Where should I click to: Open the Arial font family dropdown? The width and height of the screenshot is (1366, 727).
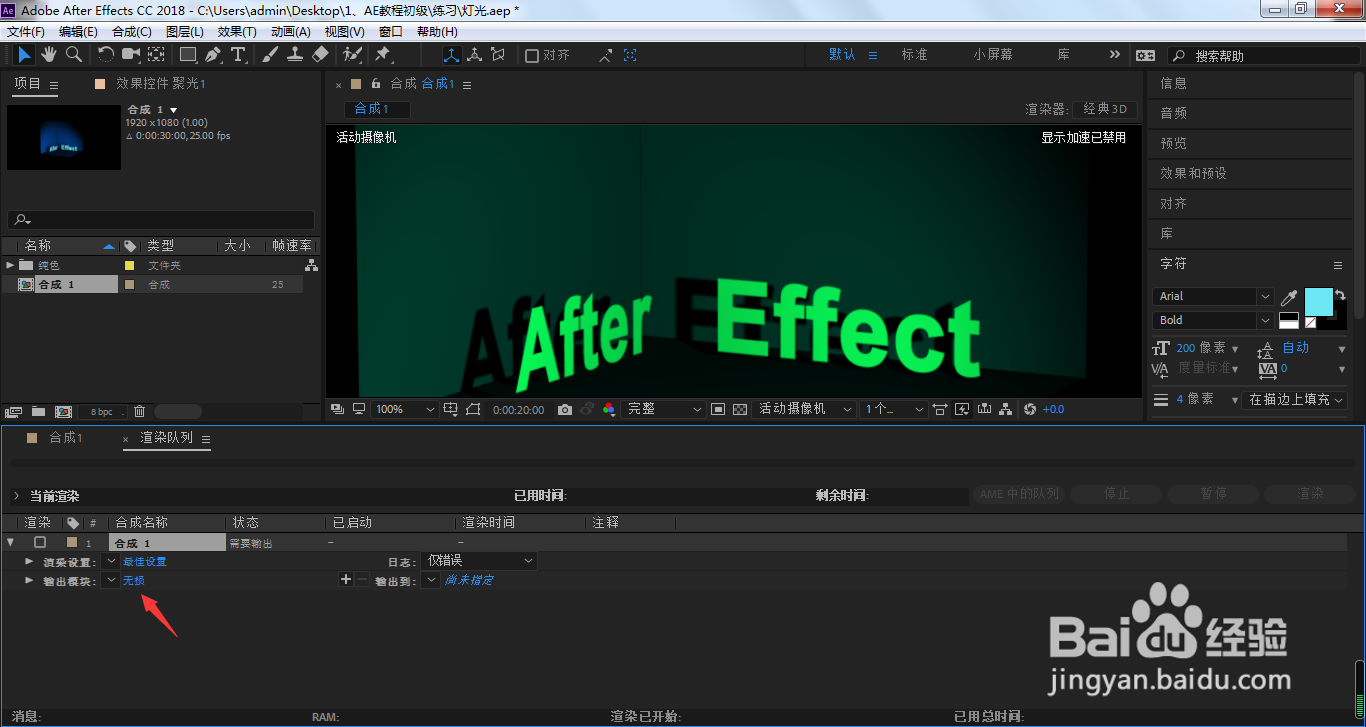1214,296
